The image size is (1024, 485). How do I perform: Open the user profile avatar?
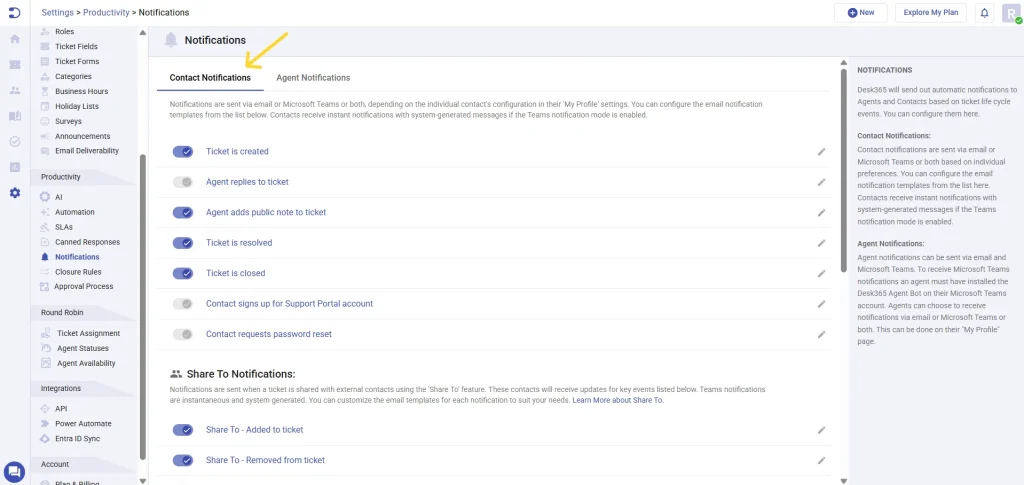click(x=1012, y=13)
